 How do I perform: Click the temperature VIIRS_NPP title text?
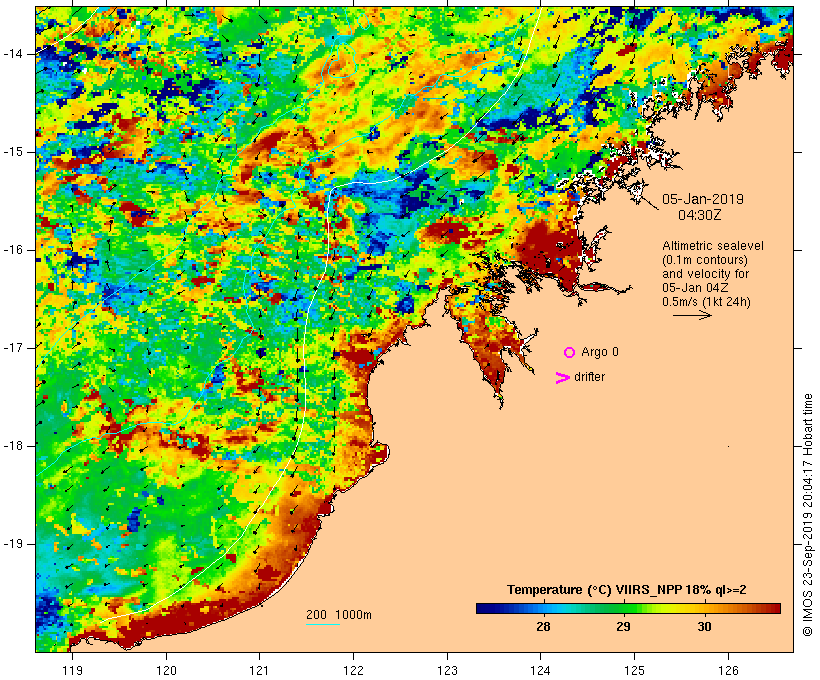click(x=627, y=590)
